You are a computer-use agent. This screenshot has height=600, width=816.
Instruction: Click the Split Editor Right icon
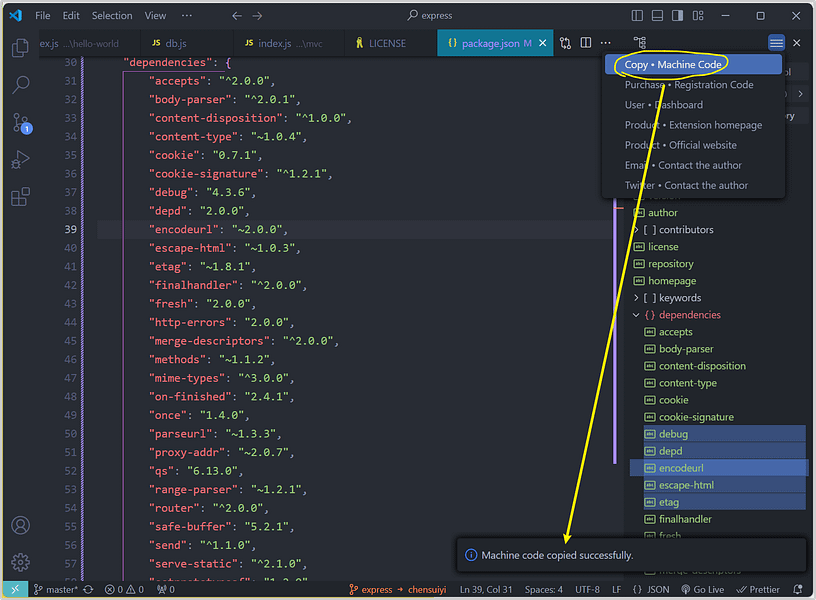pos(586,43)
